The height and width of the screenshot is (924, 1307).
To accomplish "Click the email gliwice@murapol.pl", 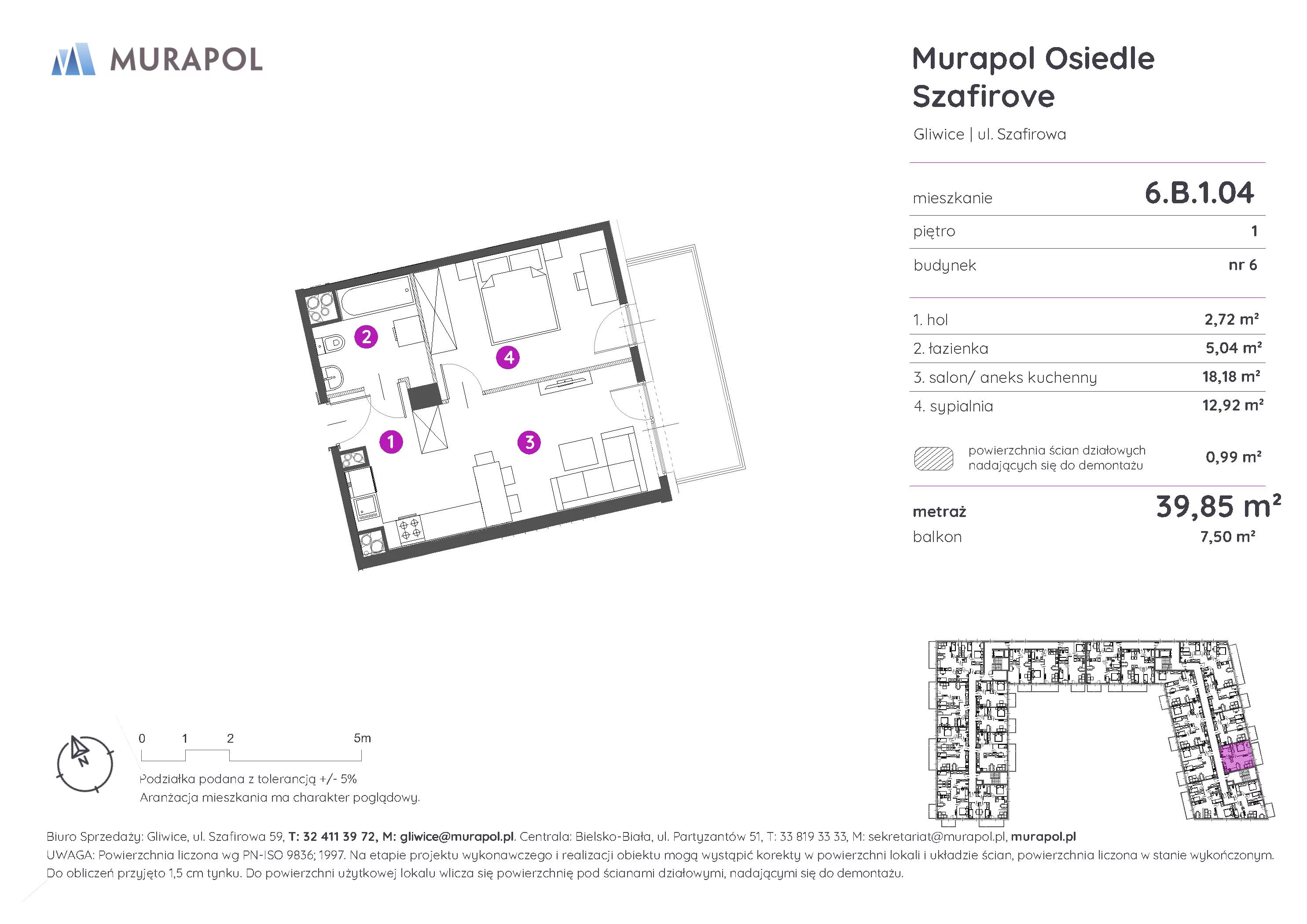I will point(456,836).
